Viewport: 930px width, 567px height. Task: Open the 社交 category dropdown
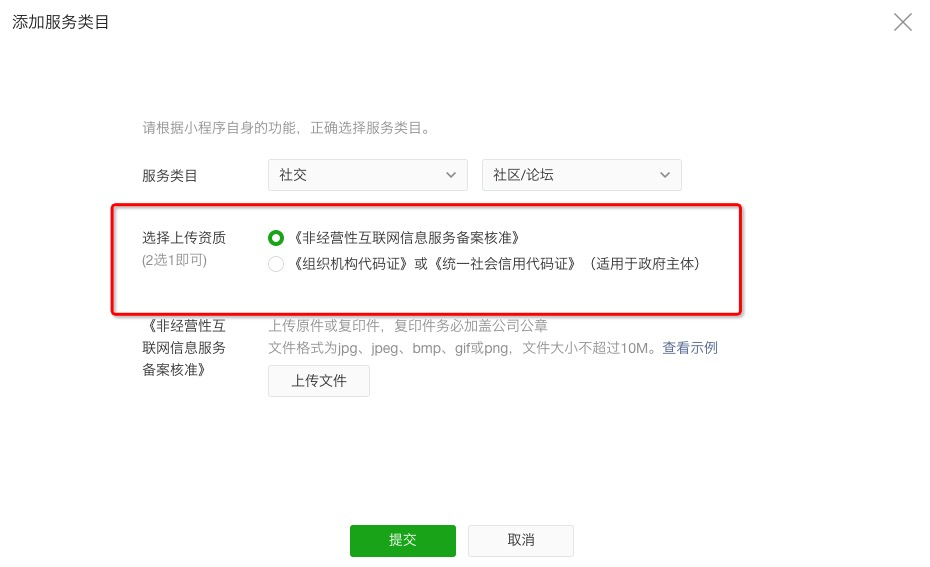click(x=368, y=175)
